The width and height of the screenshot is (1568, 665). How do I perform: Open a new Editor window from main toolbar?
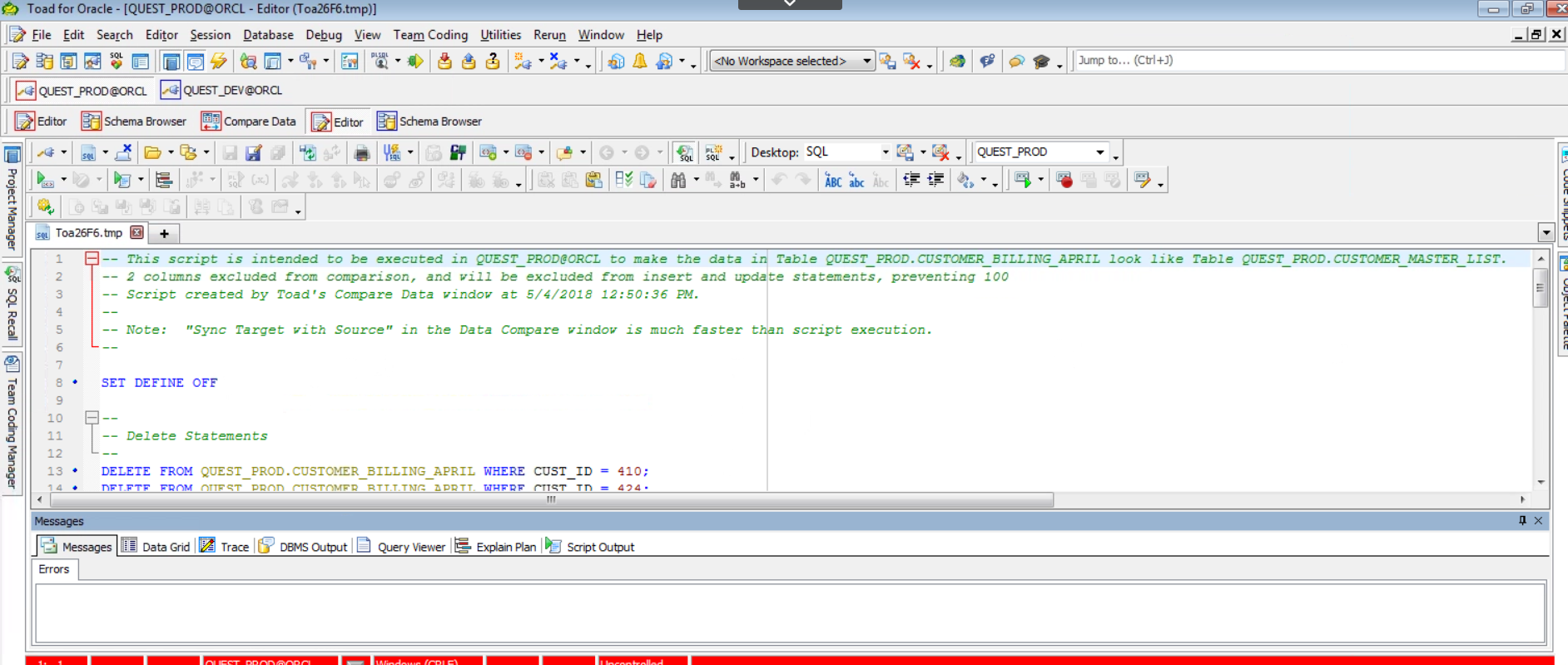tap(20, 62)
